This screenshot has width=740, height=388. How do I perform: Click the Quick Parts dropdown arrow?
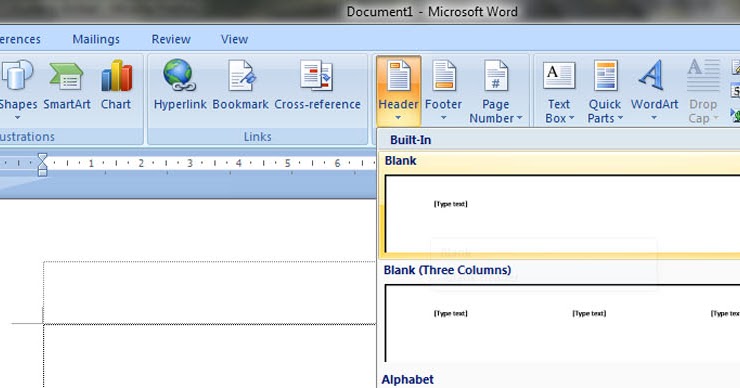tap(620, 118)
